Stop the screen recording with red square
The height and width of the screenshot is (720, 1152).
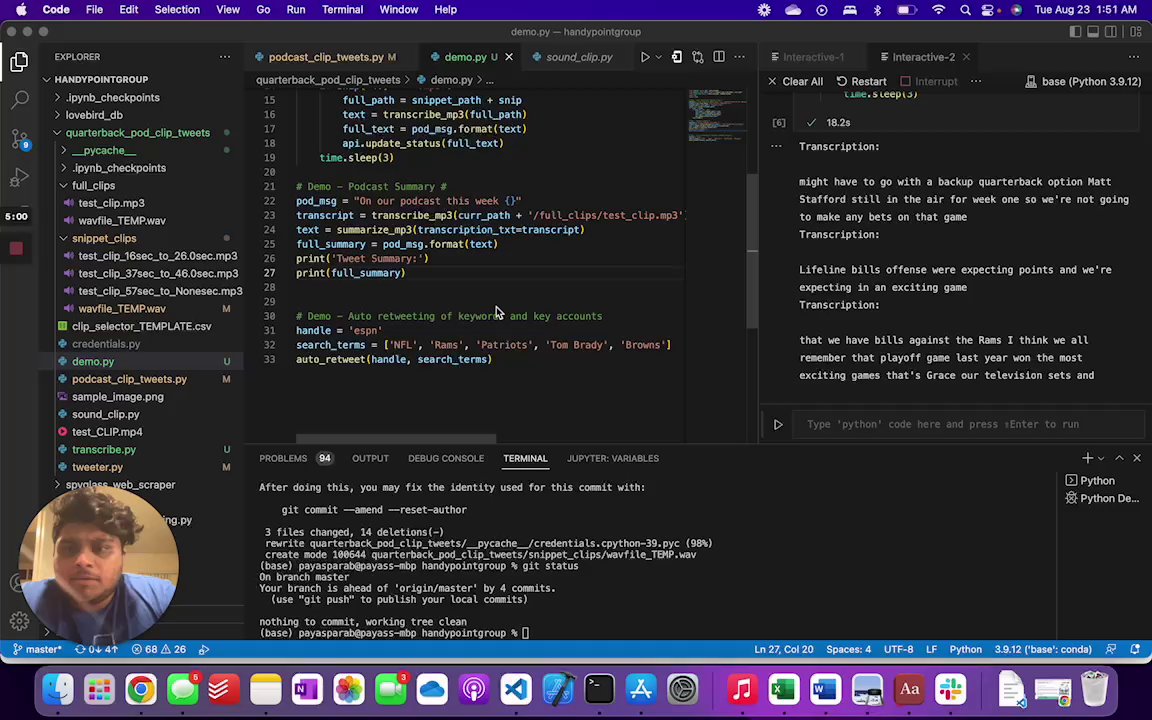tap(17, 248)
